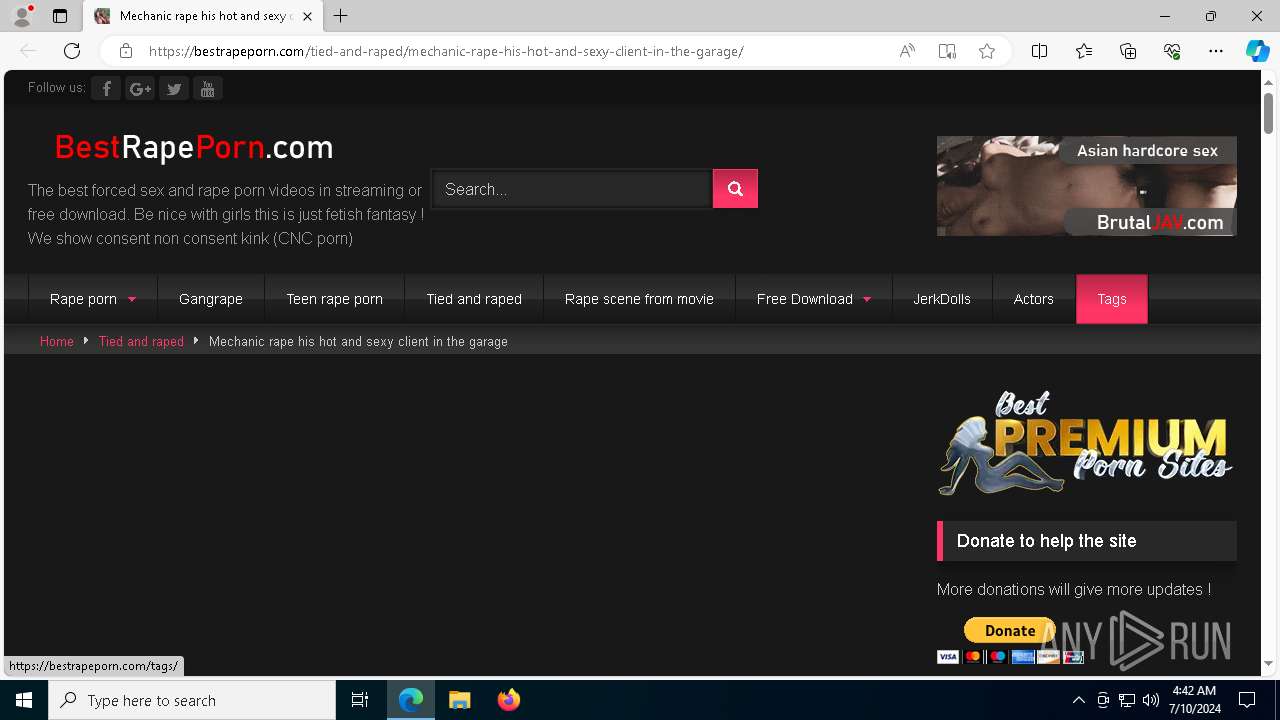Expand the first nav menu dropdown arrow
Viewport: 1280px width, 720px height.
(x=131, y=299)
